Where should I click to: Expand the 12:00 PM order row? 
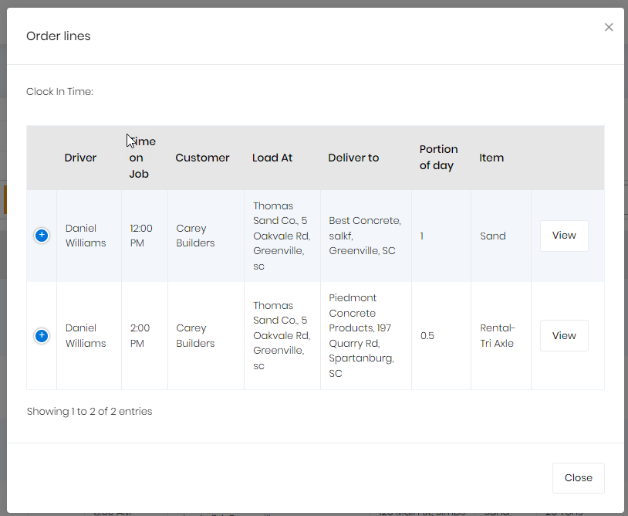[x=41, y=235]
